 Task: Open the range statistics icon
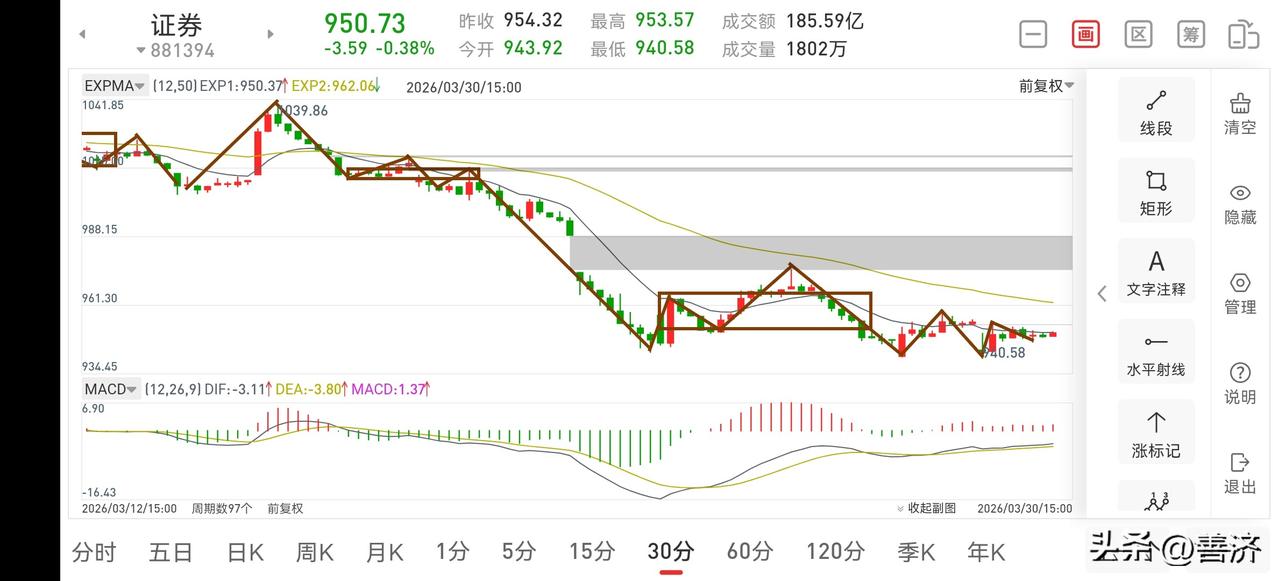tap(1138, 34)
